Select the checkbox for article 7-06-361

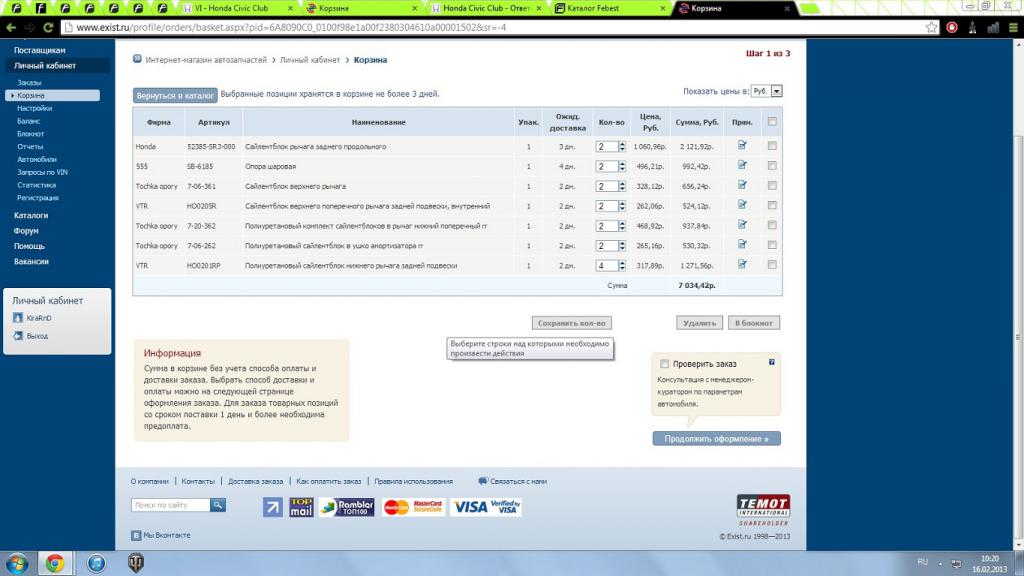[x=772, y=185]
